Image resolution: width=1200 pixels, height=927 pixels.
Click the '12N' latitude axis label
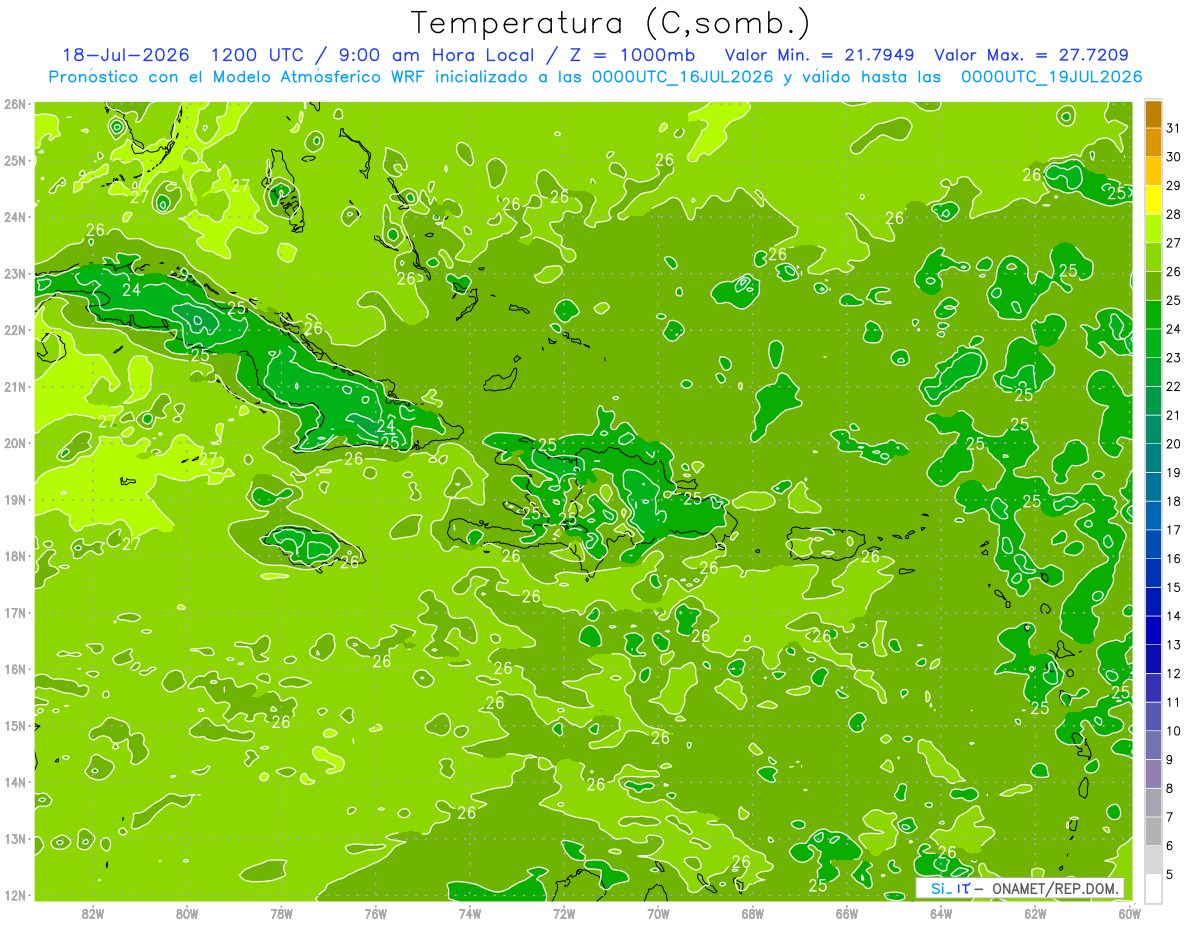15,895
